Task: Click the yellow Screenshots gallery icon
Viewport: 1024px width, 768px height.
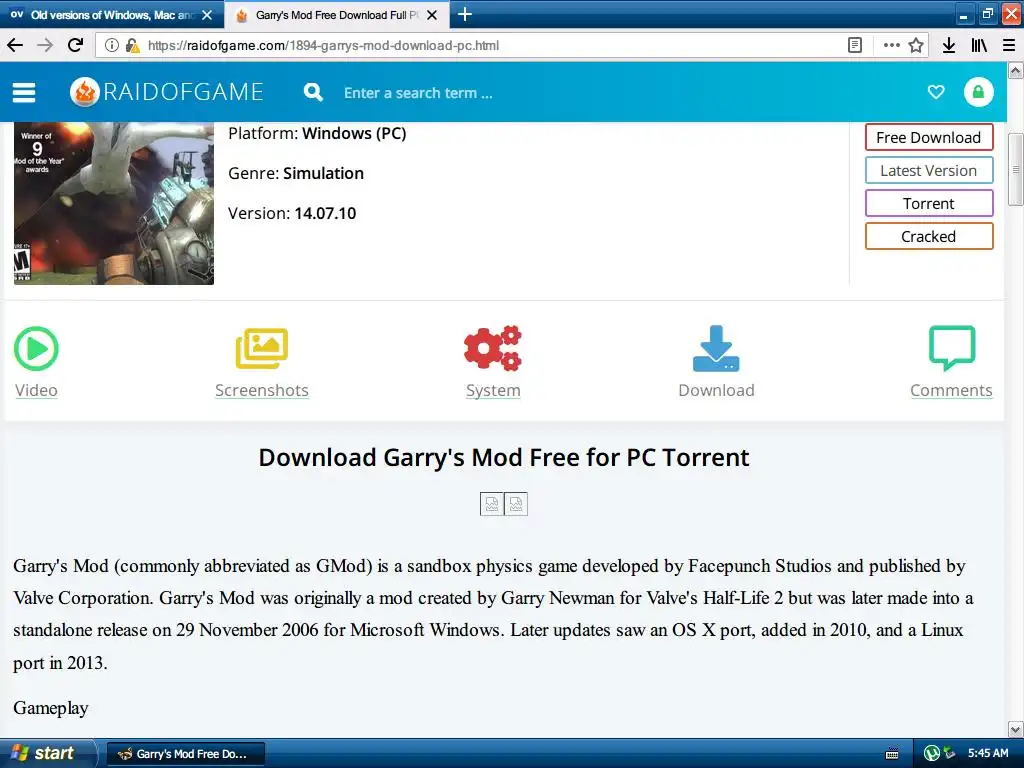Action: coord(262,348)
